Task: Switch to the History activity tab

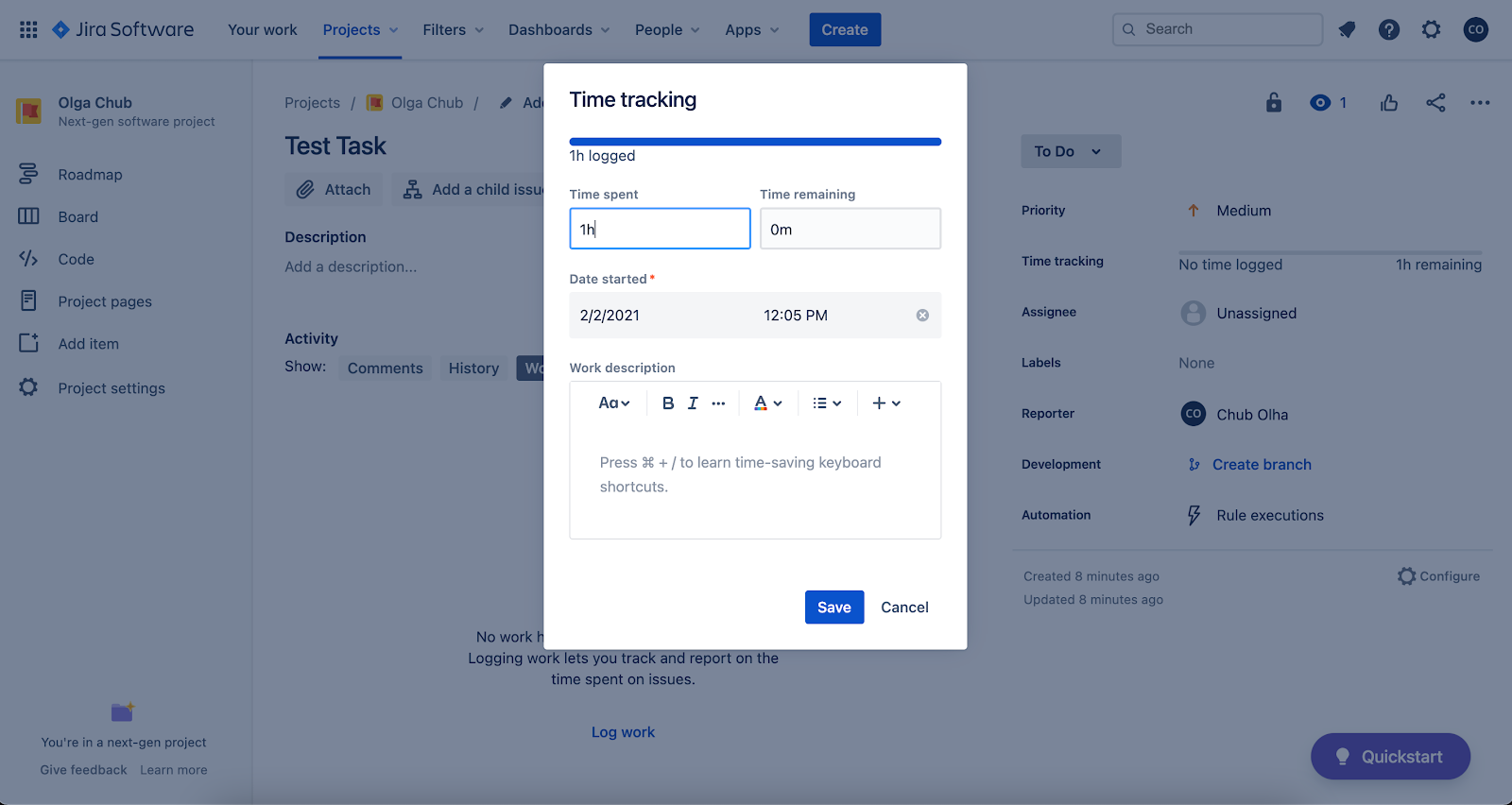Action: point(473,368)
